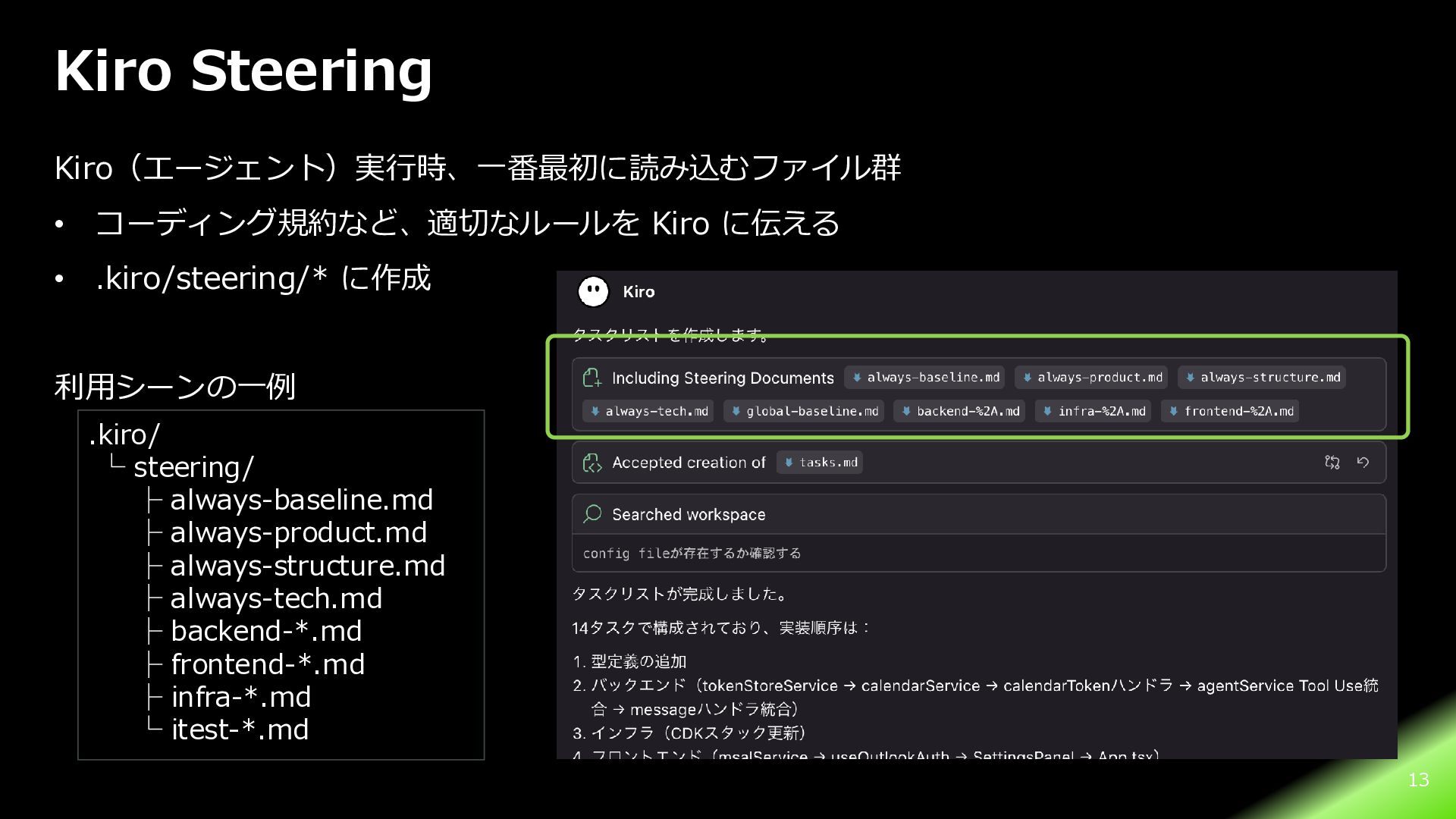The image size is (1456, 819).
Task: Click 'always-baseline.md' in the file tree
Action: [302, 500]
